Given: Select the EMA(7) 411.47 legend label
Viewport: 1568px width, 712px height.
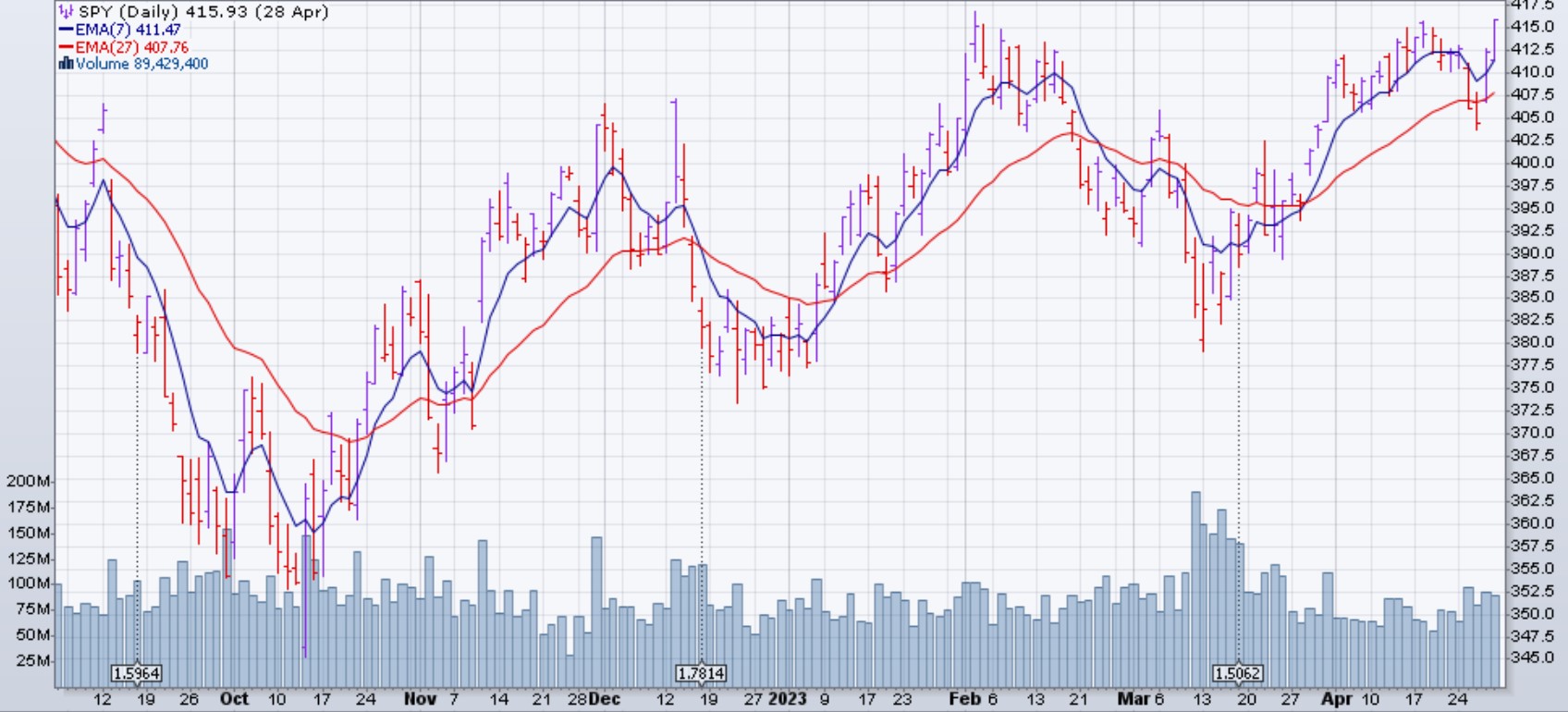Looking at the screenshot, I should pos(129,30).
